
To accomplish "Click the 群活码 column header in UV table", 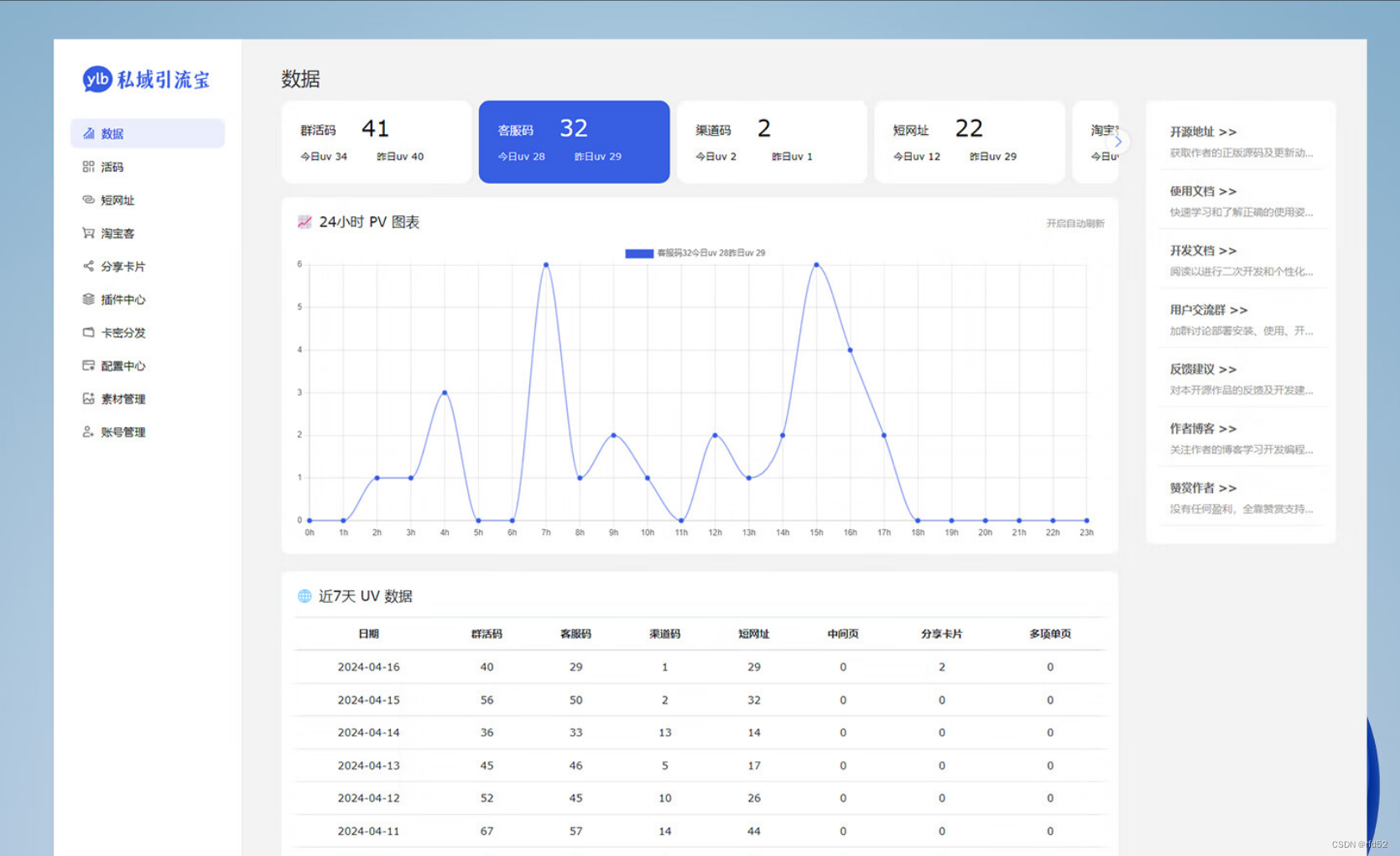I will click(x=487, y=634).
